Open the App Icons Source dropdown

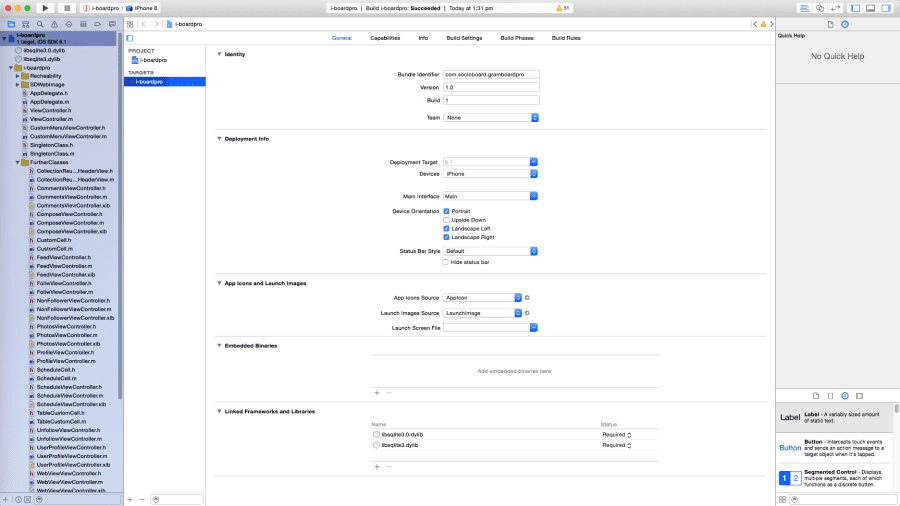point(482,298)
